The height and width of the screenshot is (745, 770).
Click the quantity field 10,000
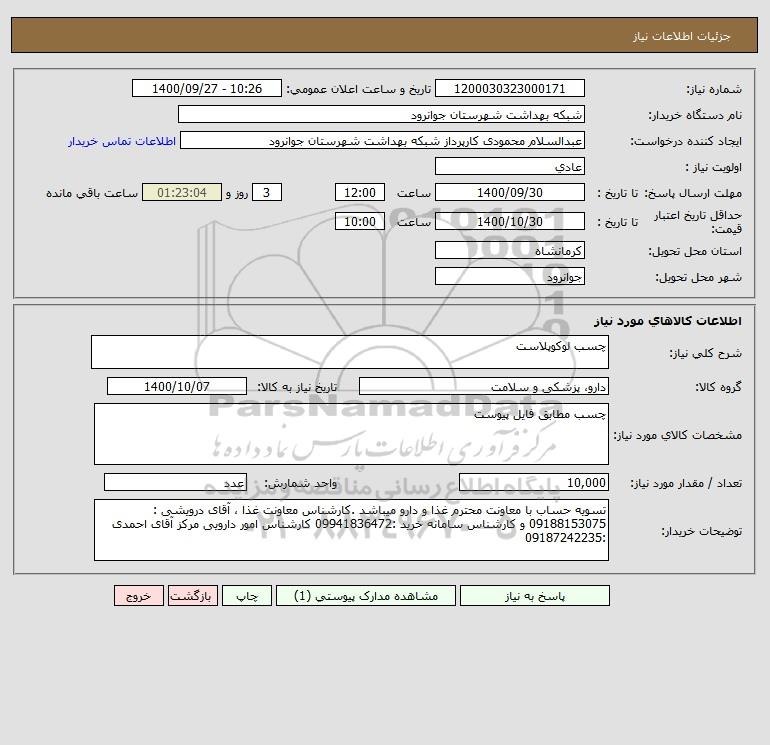click(534, 483)
